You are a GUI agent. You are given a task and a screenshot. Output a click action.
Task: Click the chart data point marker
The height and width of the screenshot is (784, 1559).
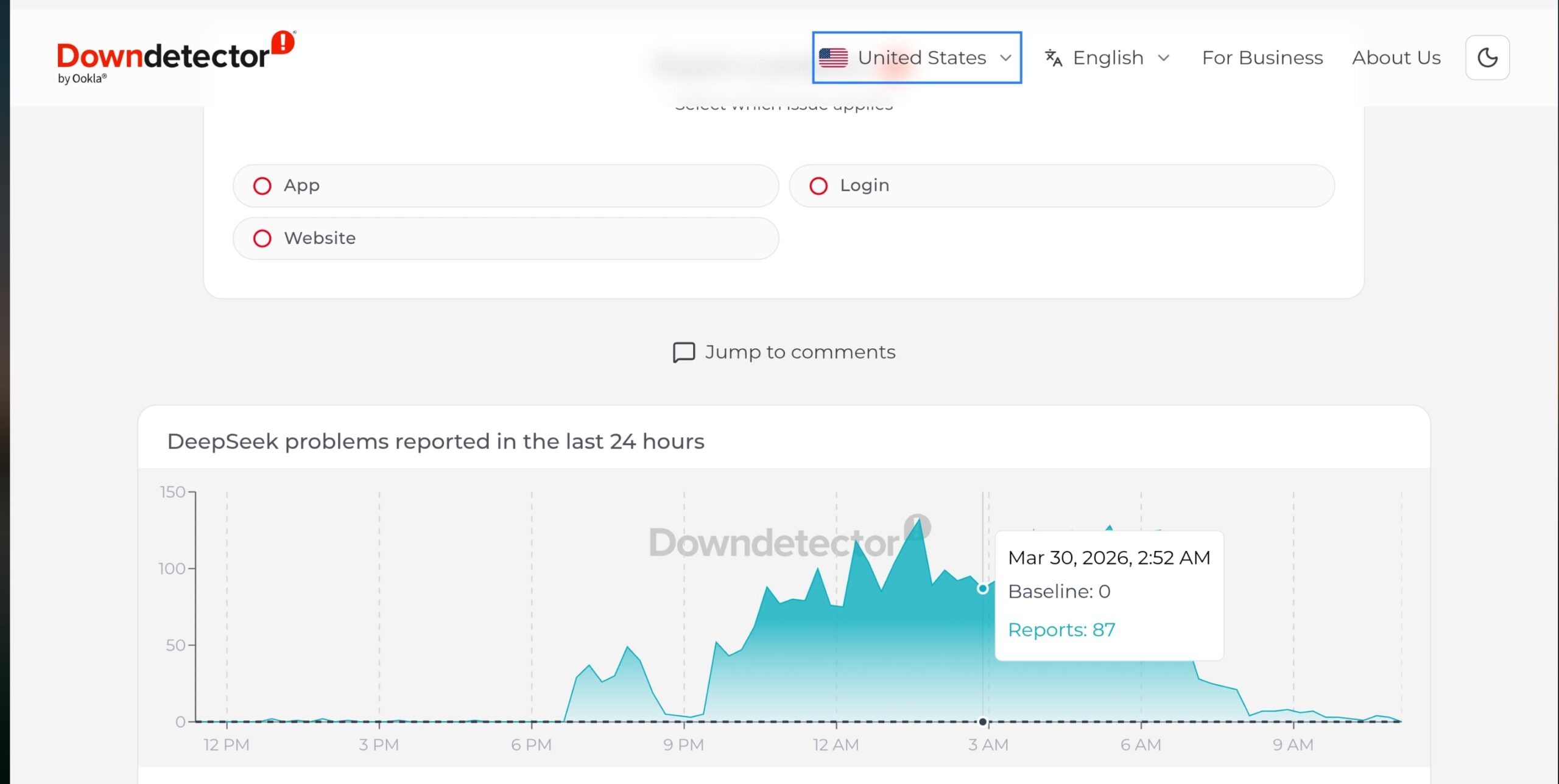pyautogui.click(x=982, y=589)
